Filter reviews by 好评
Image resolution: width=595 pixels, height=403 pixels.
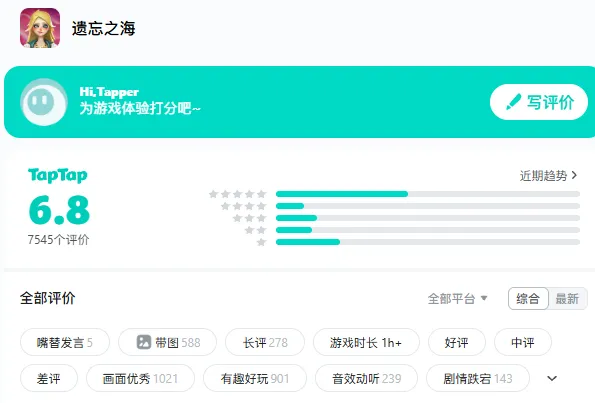point(456,342)
